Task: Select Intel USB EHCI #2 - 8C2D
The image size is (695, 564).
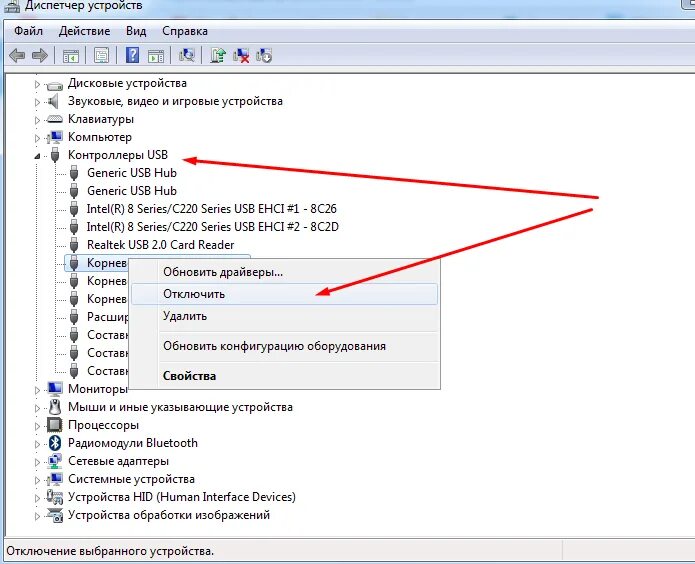Action: tap(213, 227)
